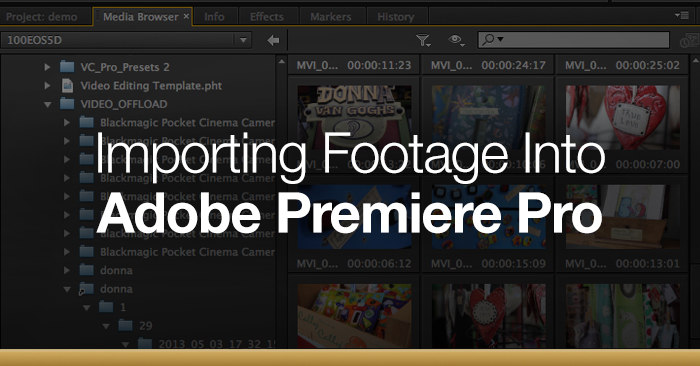Select the True Love red heart clip thumbnail
This screenshot has height=366, width=700.
[x=623, y=117]
